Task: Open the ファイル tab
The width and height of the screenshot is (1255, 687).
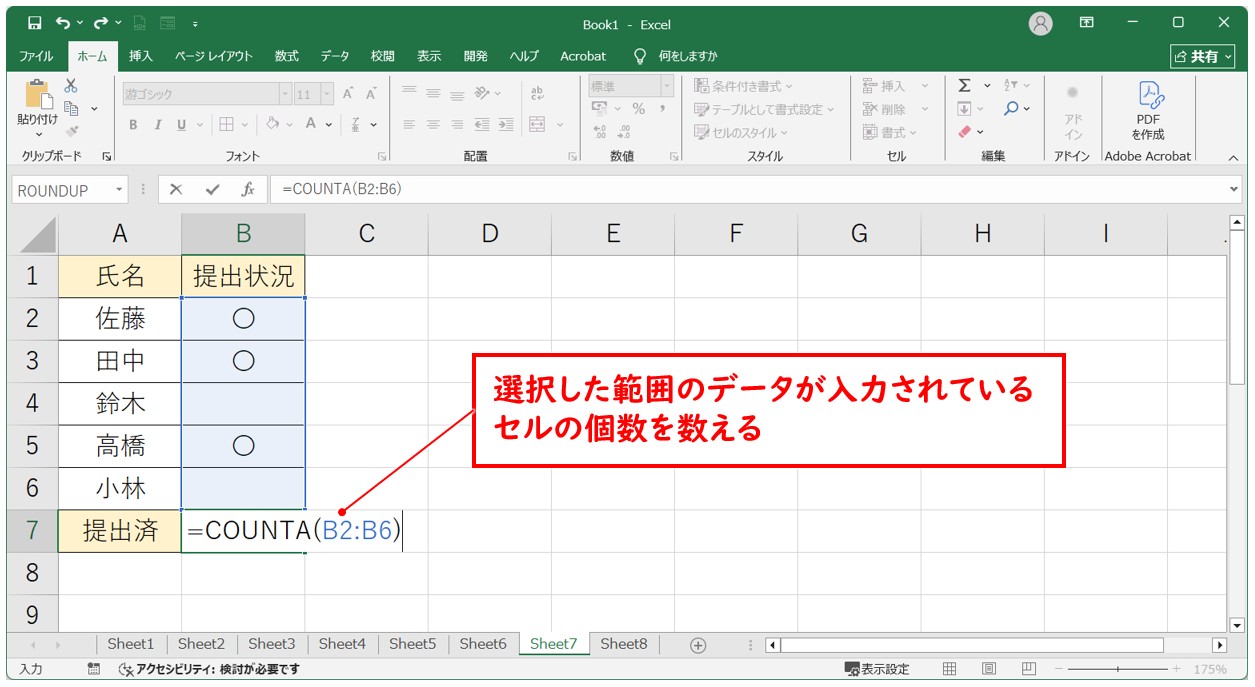Action: click(x=36, y=56)
